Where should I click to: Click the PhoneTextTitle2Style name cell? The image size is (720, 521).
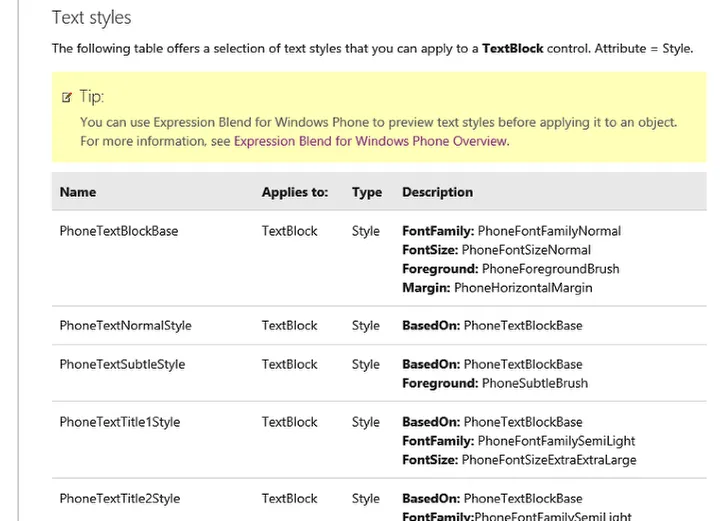pyautogui.click(x=120, y=498)
